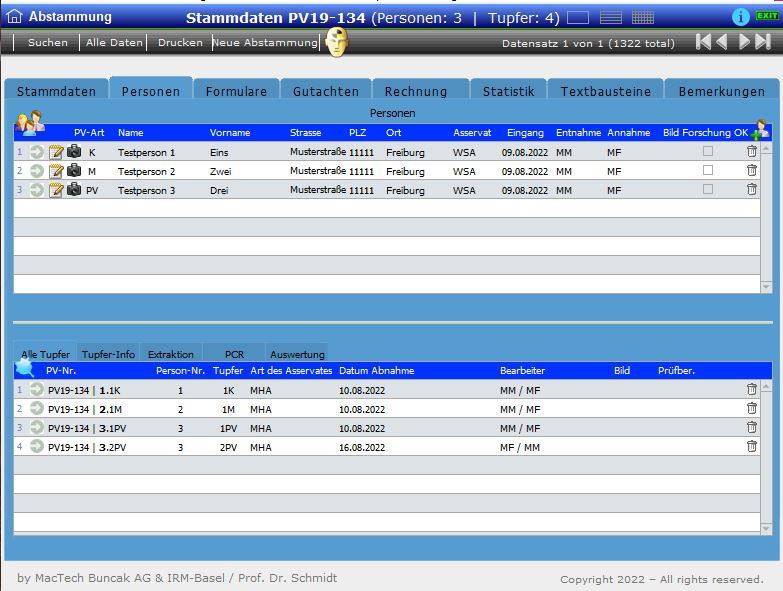The width and height of the screenshot is (783, 591).
Task: Toggle checkbox for Testperson 2
Action: pos(708,170)
